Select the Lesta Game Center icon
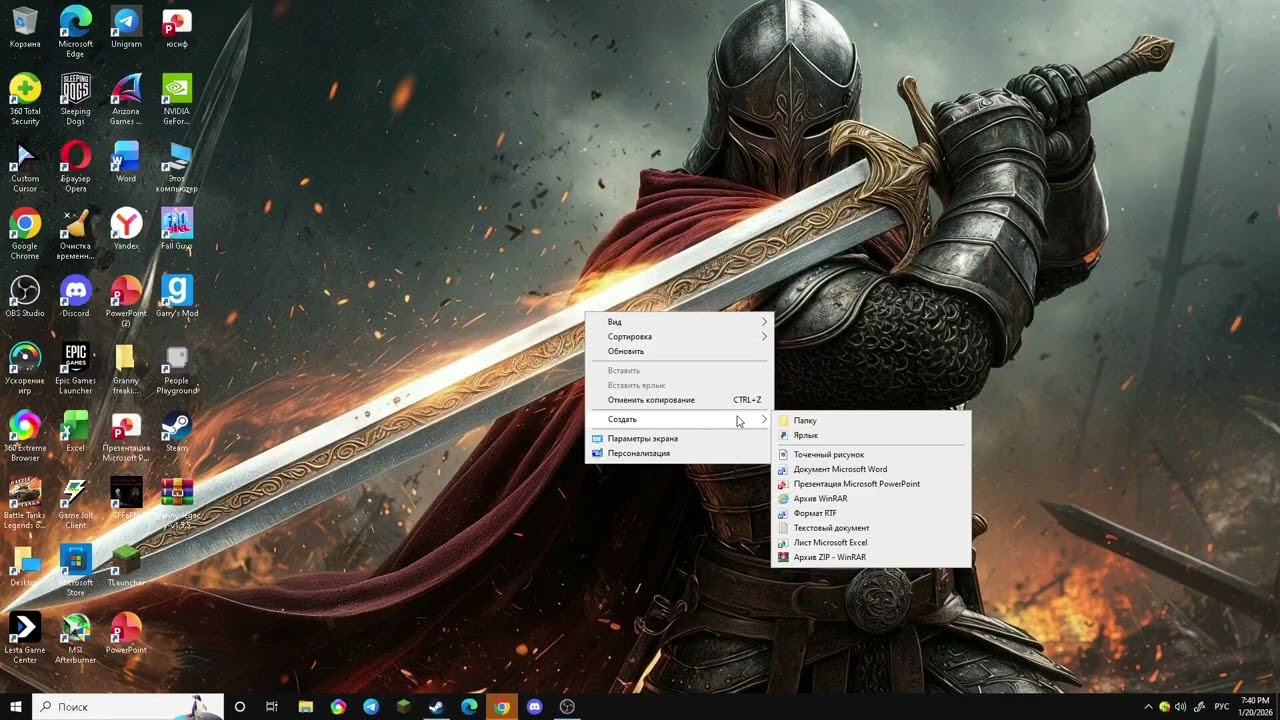This screenshot has width=1280, height=720. 25,638
